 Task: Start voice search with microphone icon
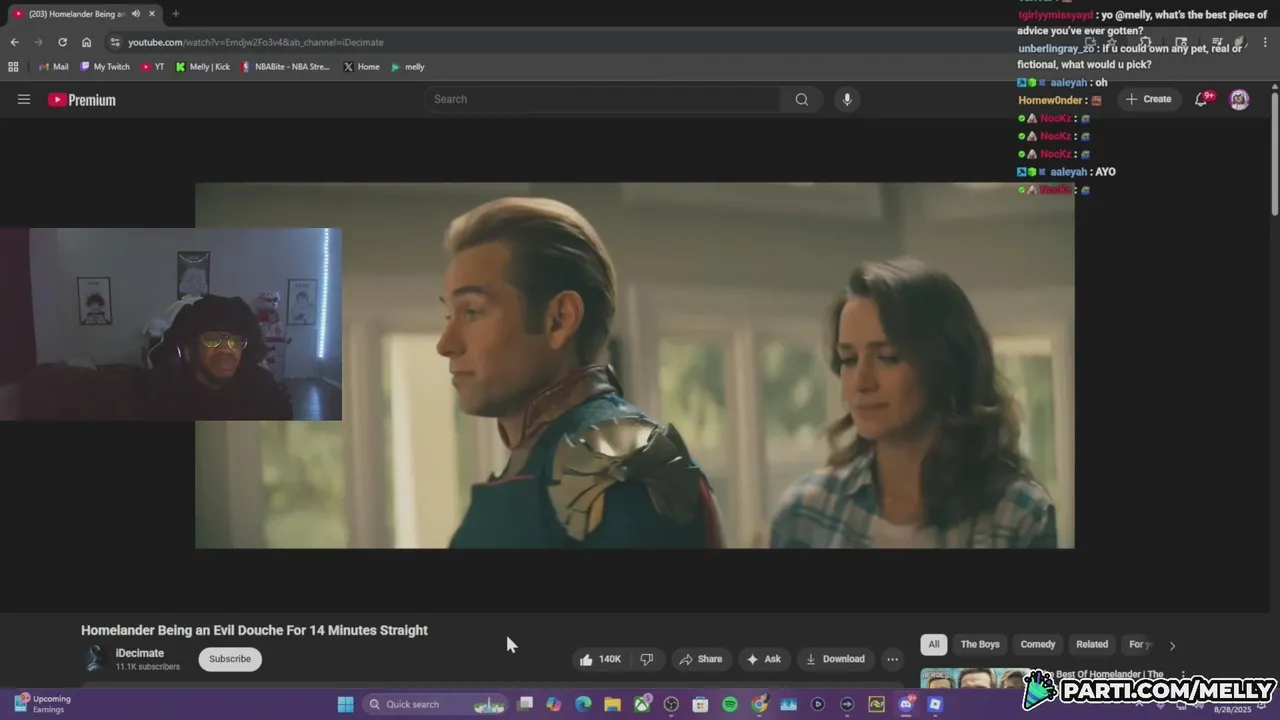pyautogui.click(x=847, y=99)
